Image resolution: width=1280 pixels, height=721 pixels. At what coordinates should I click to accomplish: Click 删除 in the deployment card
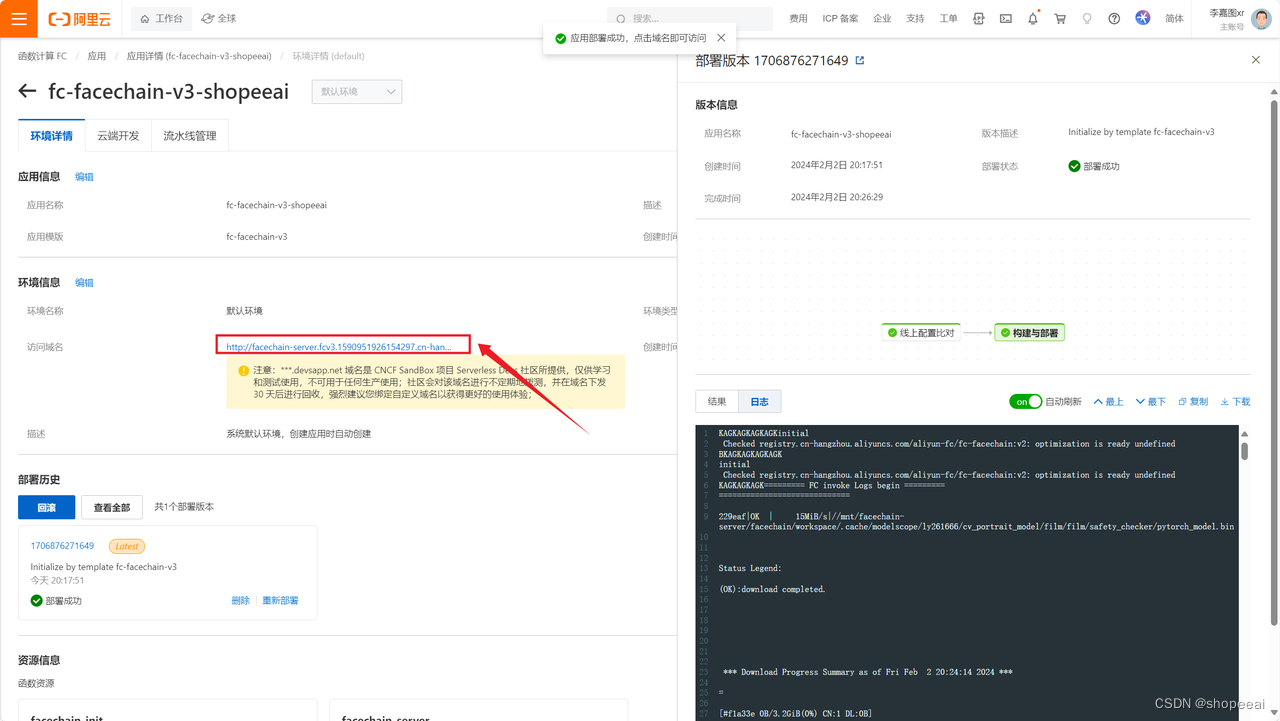click(x=240, y=601)
